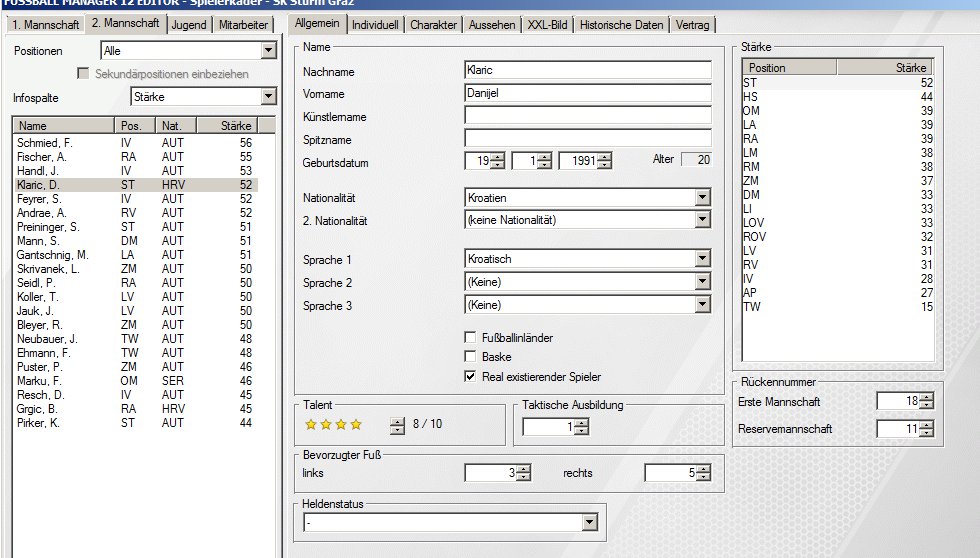Open the Vertrag tab
980x558 pixels.
[x=692, y=25]
